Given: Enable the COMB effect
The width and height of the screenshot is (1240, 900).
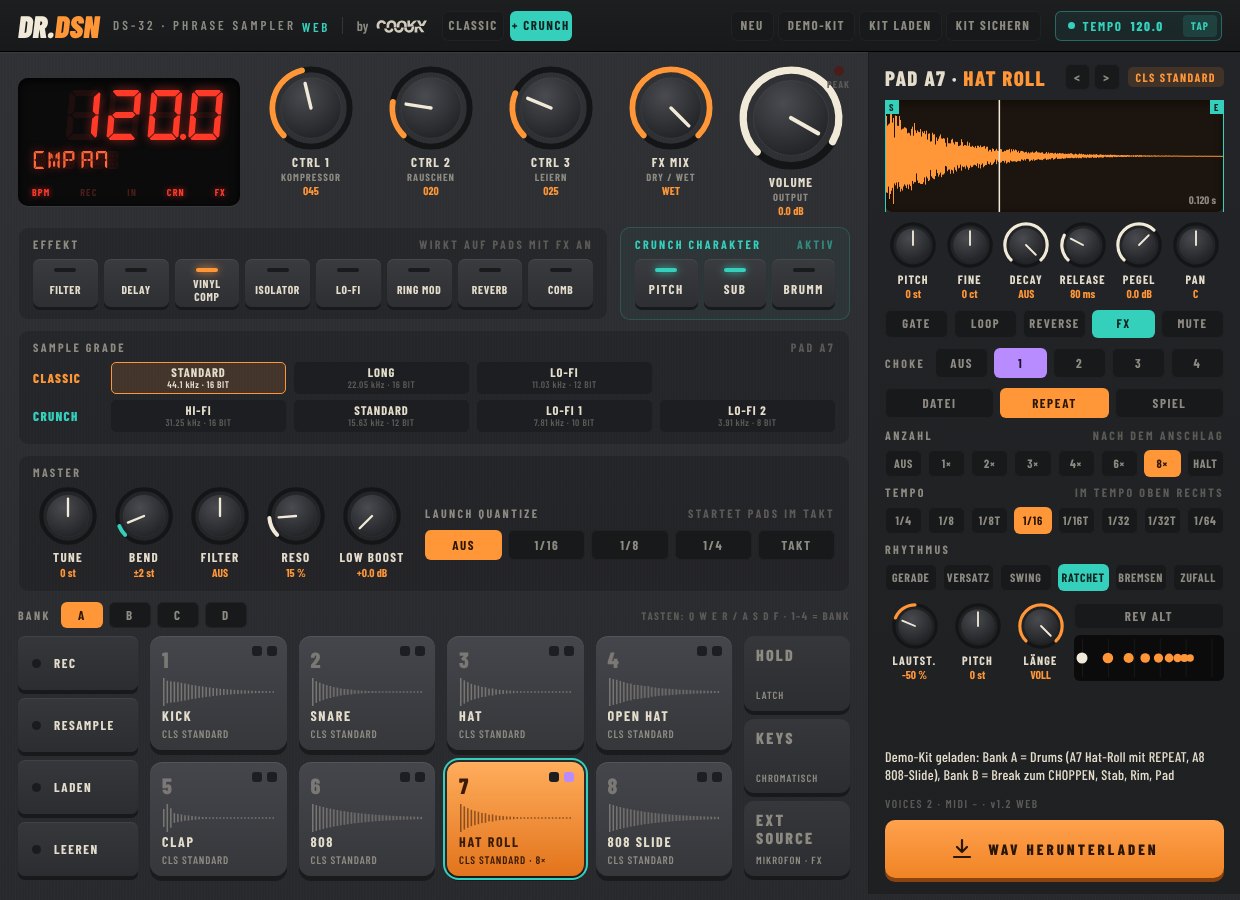Looking at the screenshot, I should pyautogui.click(x=561, y=285).
